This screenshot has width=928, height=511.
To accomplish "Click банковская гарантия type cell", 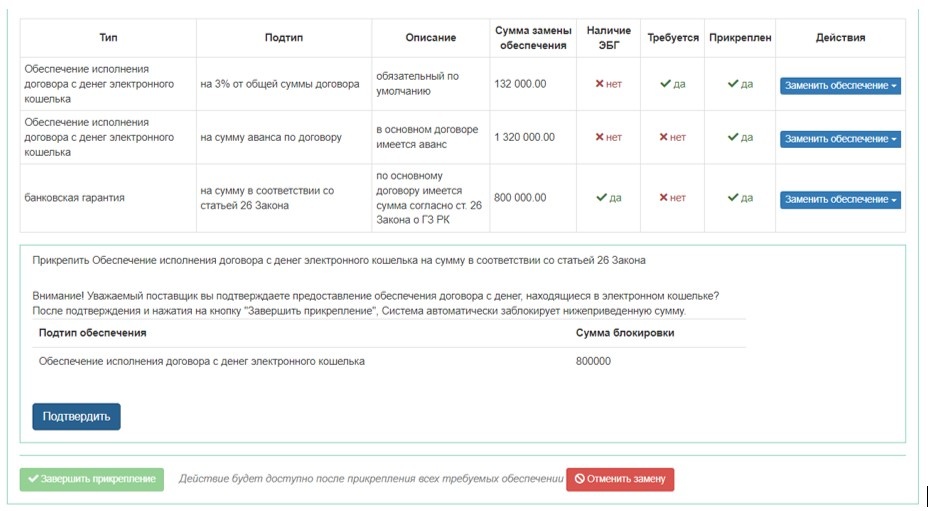I will (74, 198).
